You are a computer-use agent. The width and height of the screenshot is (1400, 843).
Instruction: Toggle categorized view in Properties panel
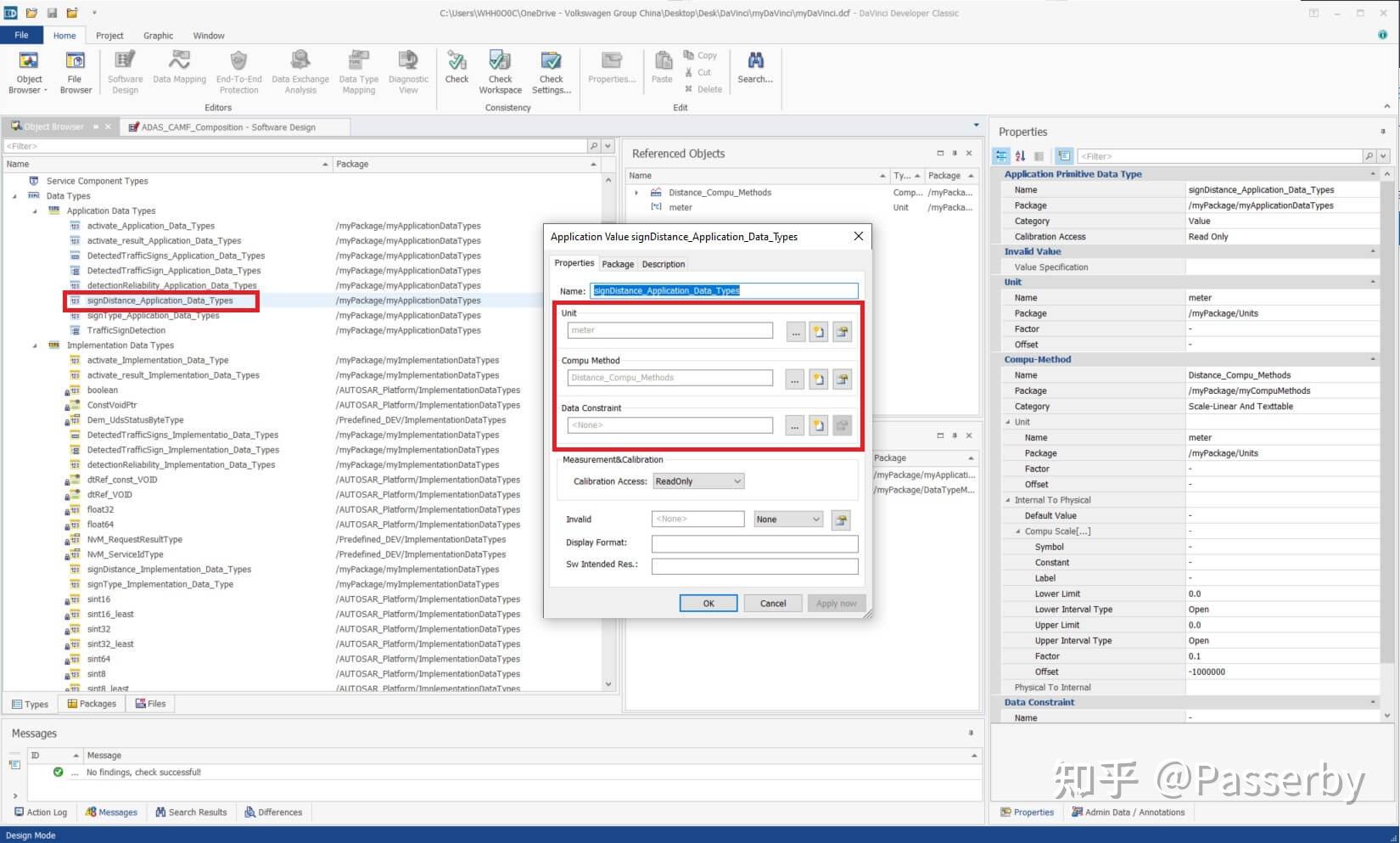(x=1001, y=156)
